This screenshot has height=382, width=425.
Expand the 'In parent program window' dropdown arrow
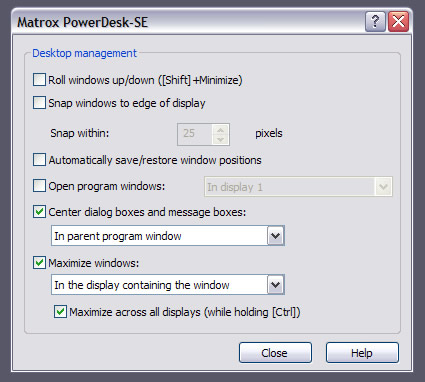point(276,236)
